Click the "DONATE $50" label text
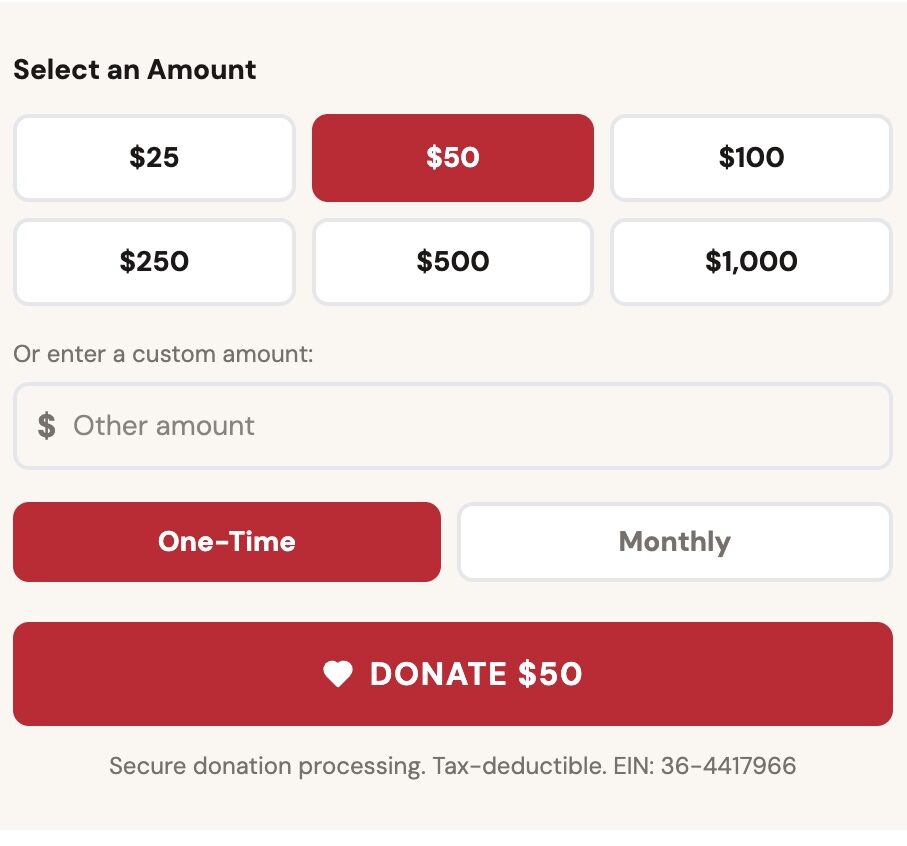This screenshot has width=907, height=846. point(476,675)
